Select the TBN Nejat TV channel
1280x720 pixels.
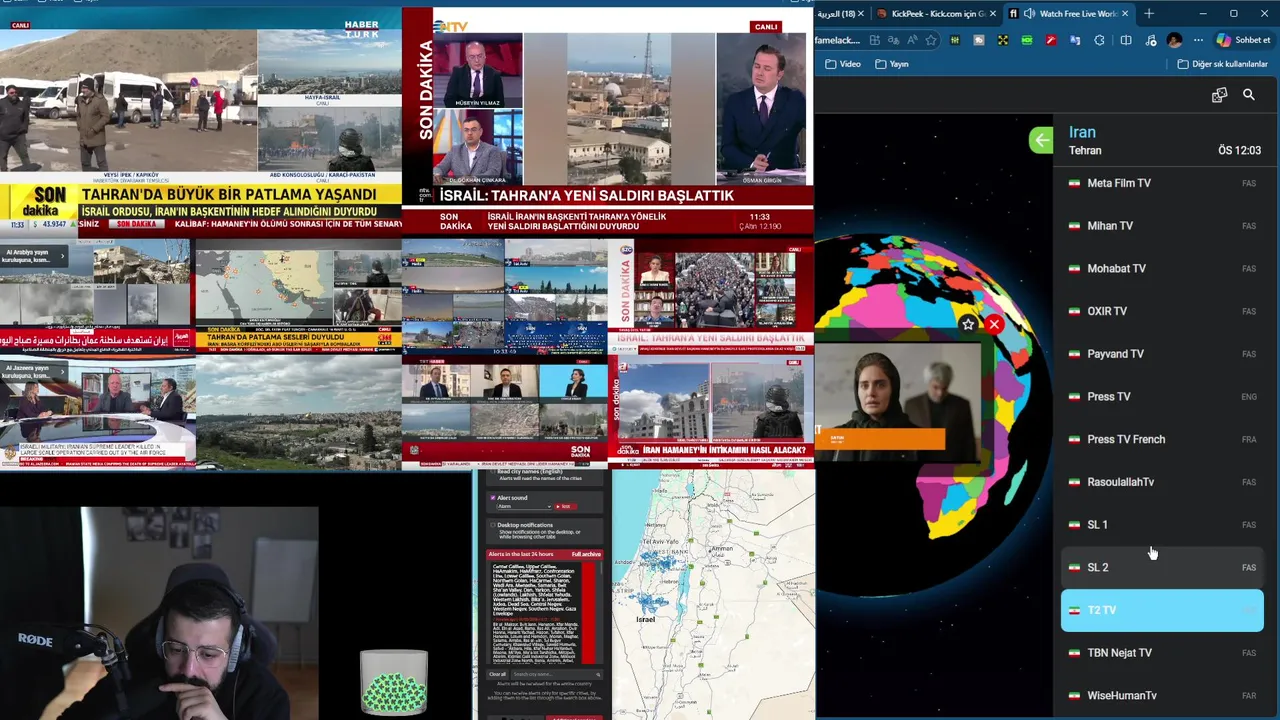tap(1162, 653)
